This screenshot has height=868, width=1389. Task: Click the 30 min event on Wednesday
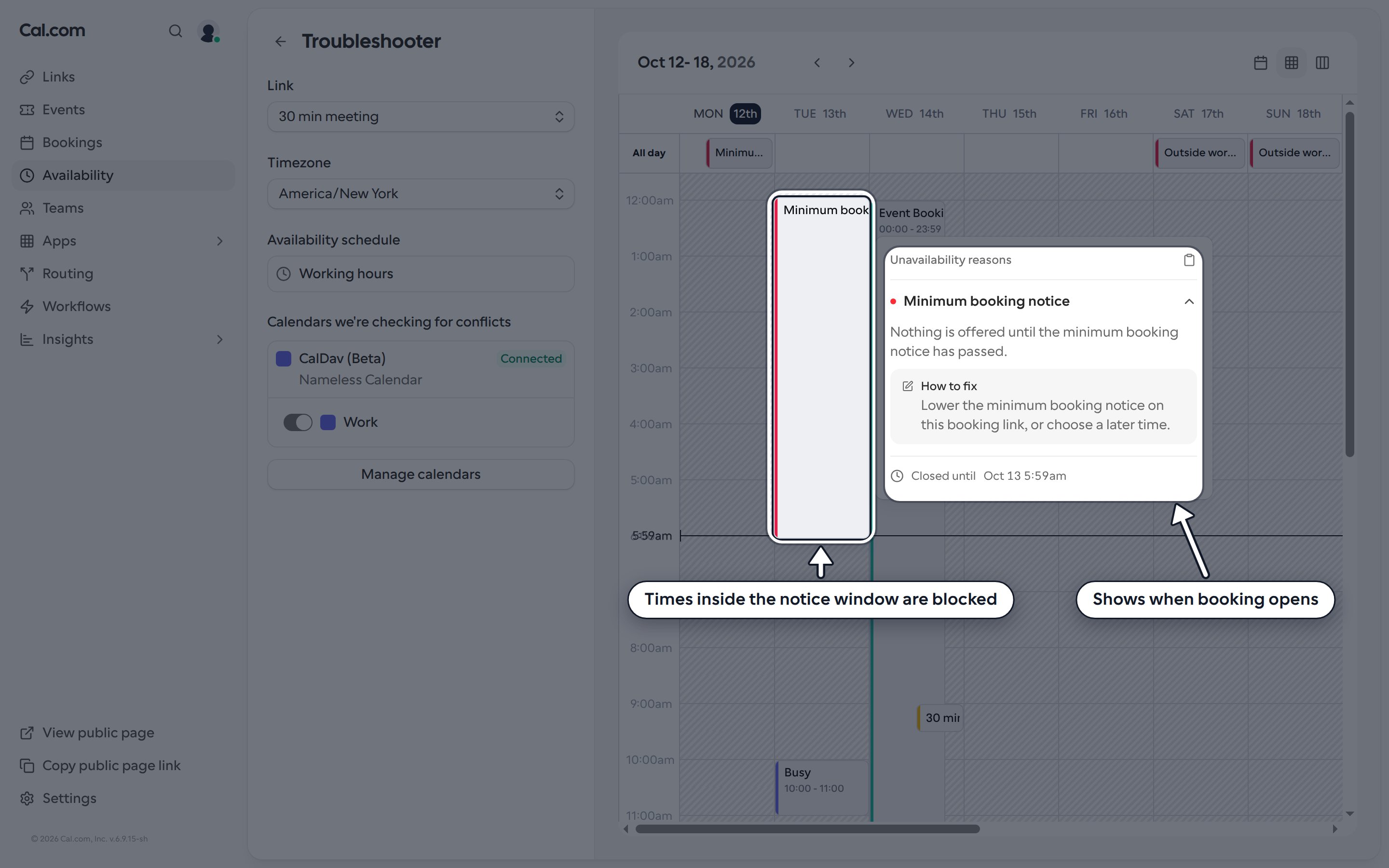click(x=940, y=718)
